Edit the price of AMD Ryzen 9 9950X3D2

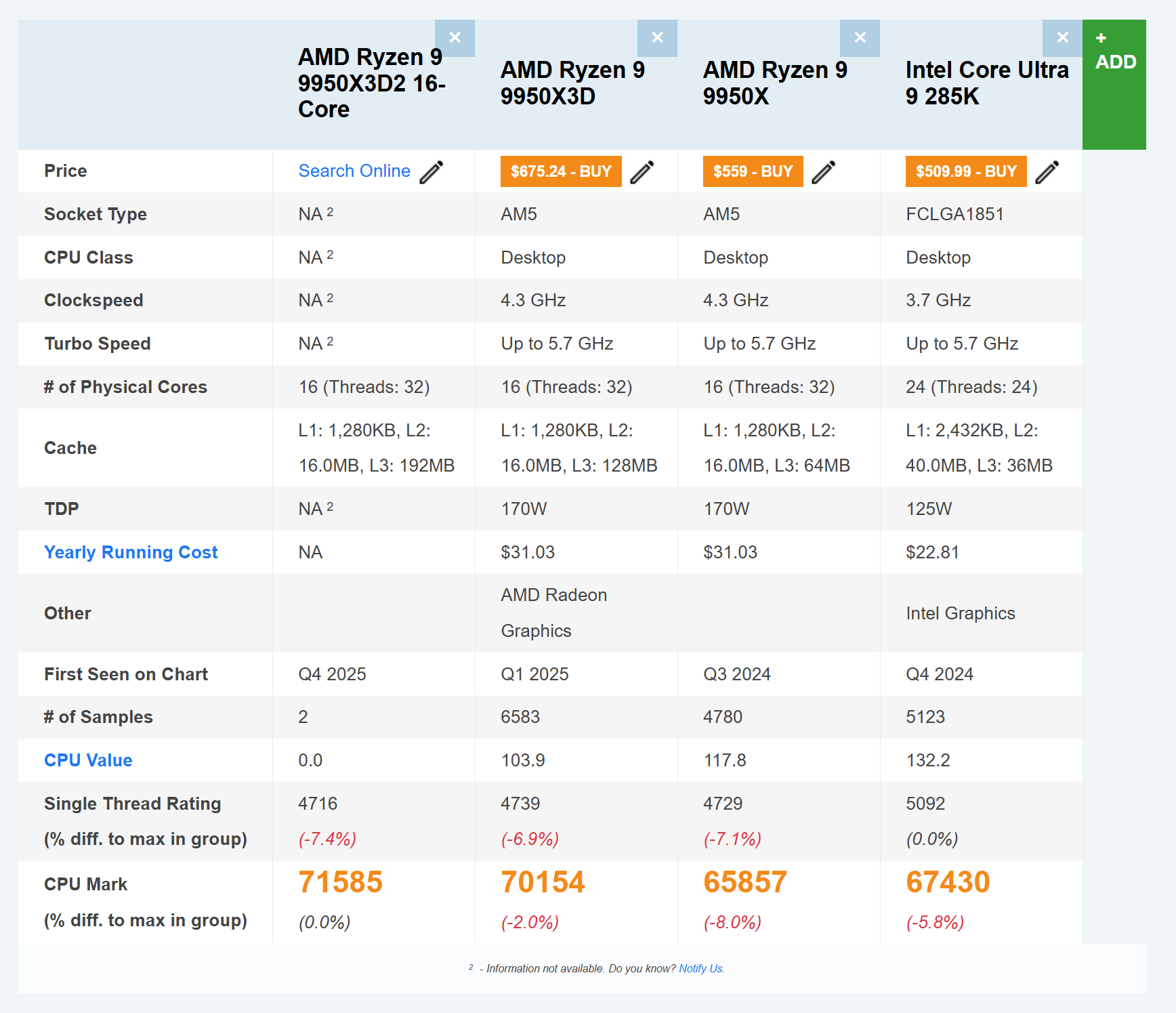click(430, 171)
